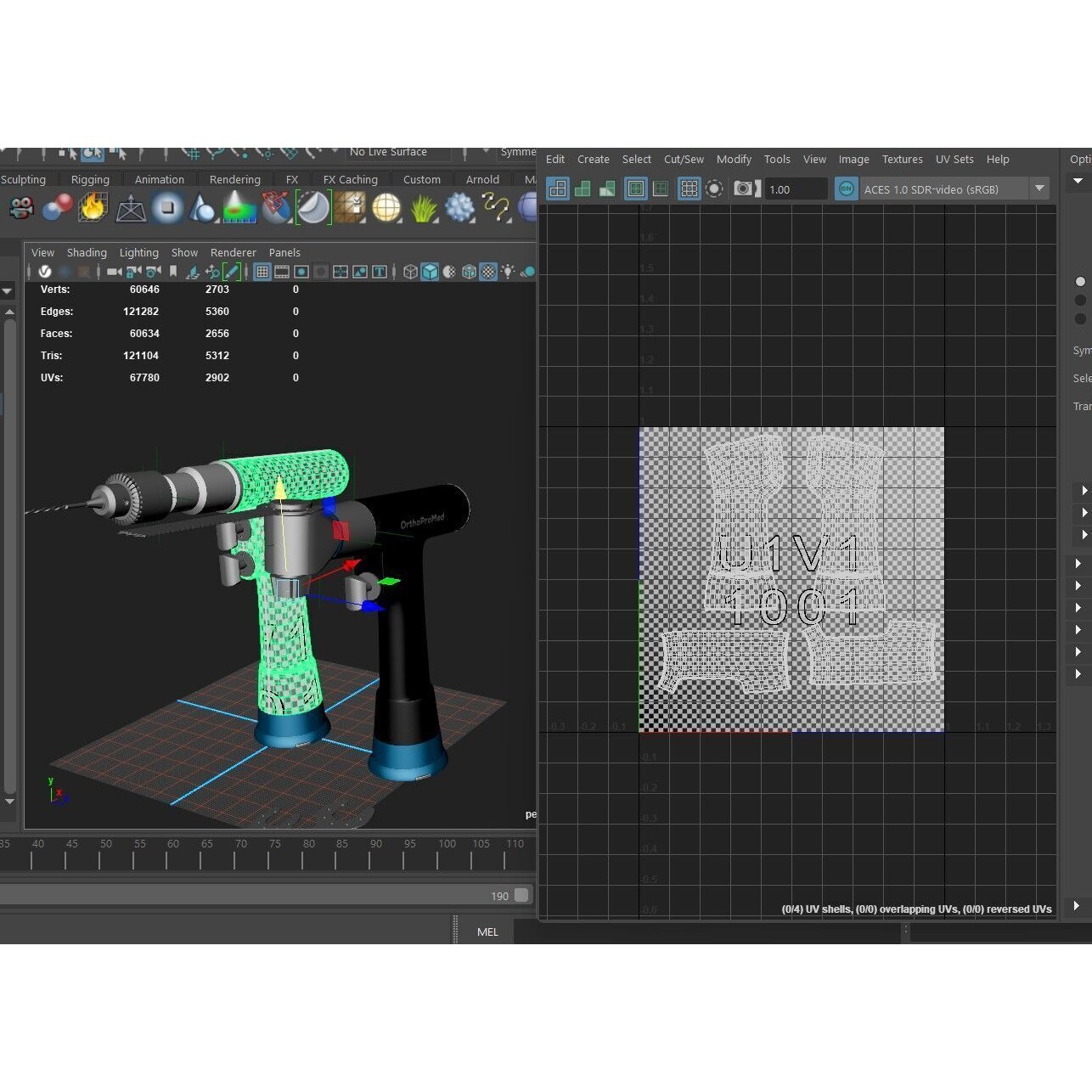Activate wireframe display in the viewport toolbar
Viewport: 1092px width, 1092px height.
tap(410, 271)
